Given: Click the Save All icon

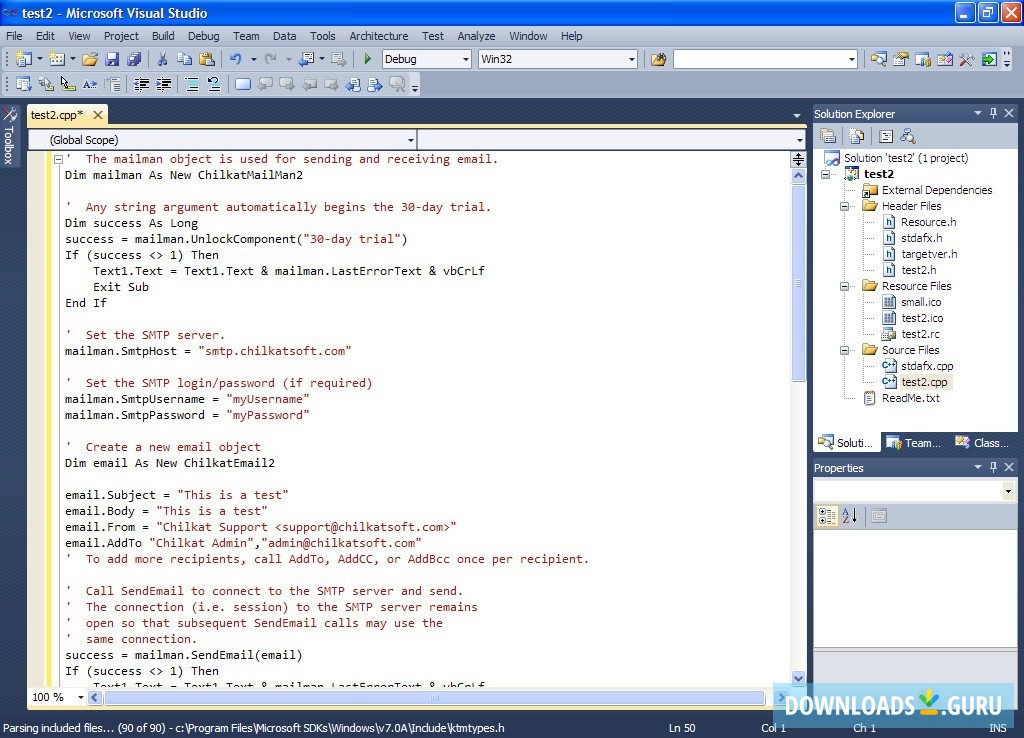Looking at the screenshot, I should [x=134, y=59].
